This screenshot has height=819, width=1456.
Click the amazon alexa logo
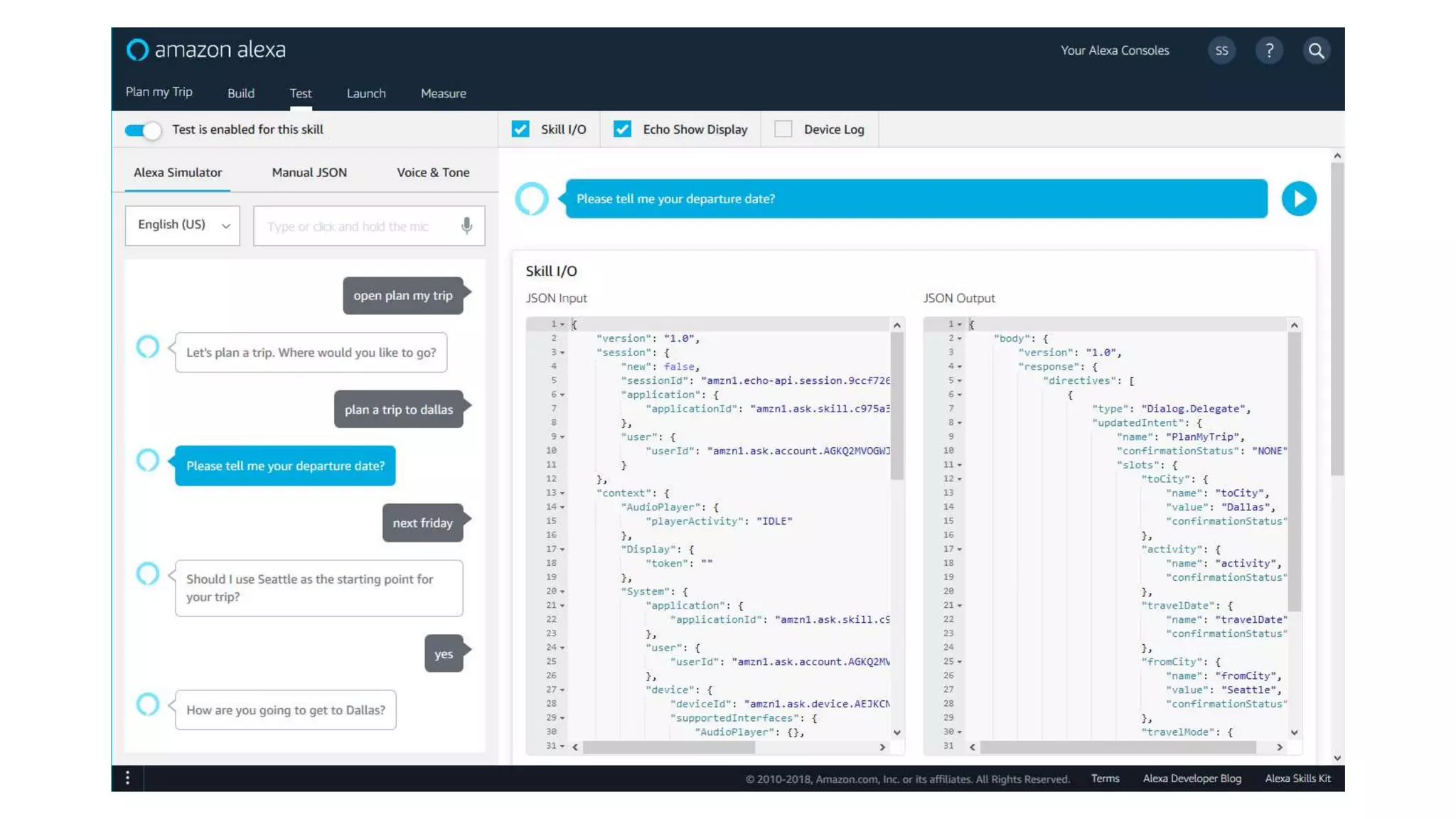pyautogui.click(x=206, y=50)
